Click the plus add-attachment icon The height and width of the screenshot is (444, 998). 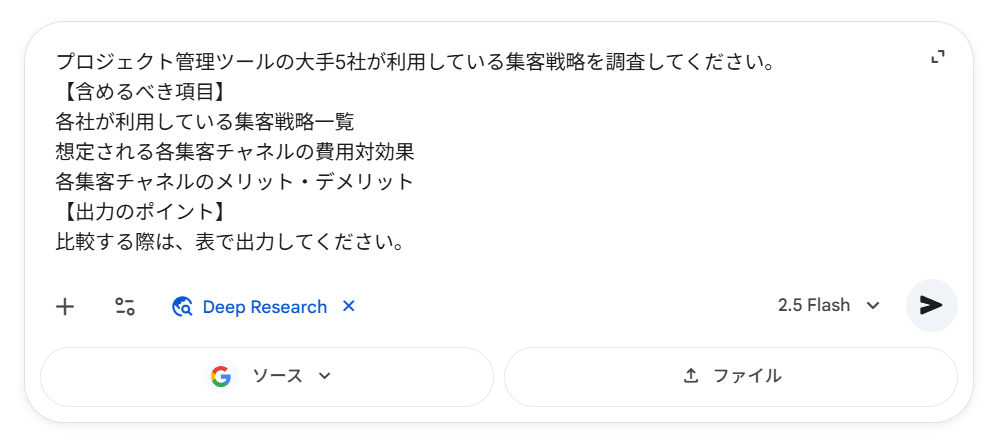[x=65, y=307]
